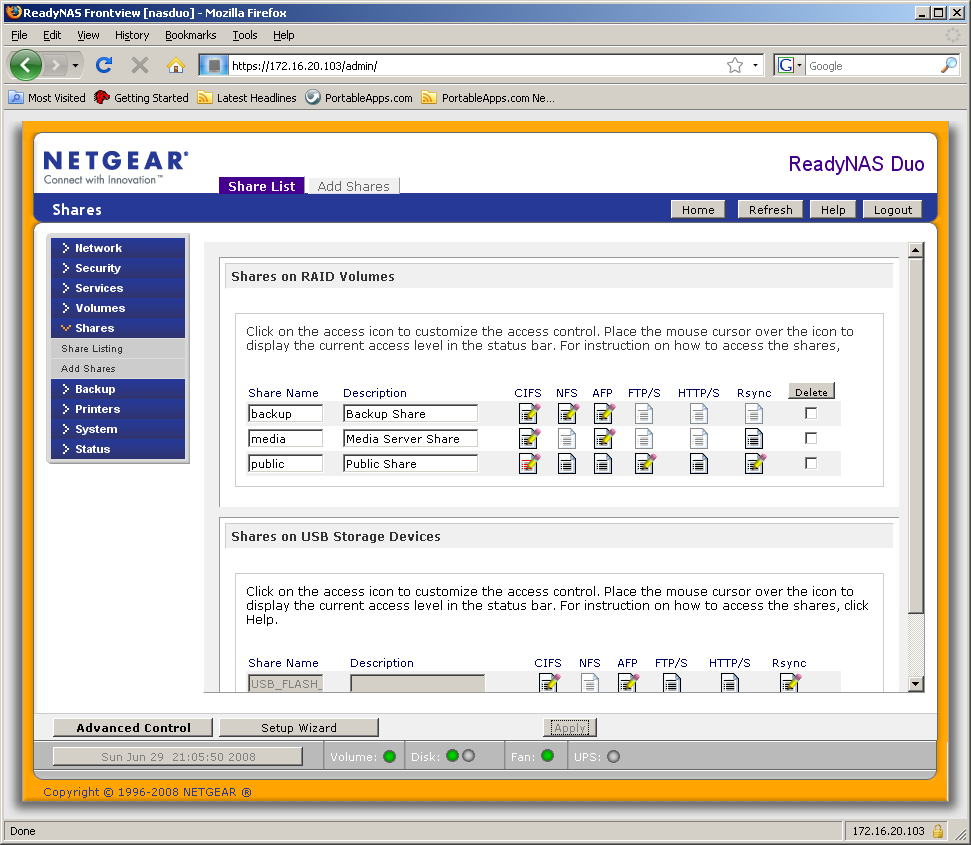
Task: Expand the Services sidebar section
Action: pos(118,288)
